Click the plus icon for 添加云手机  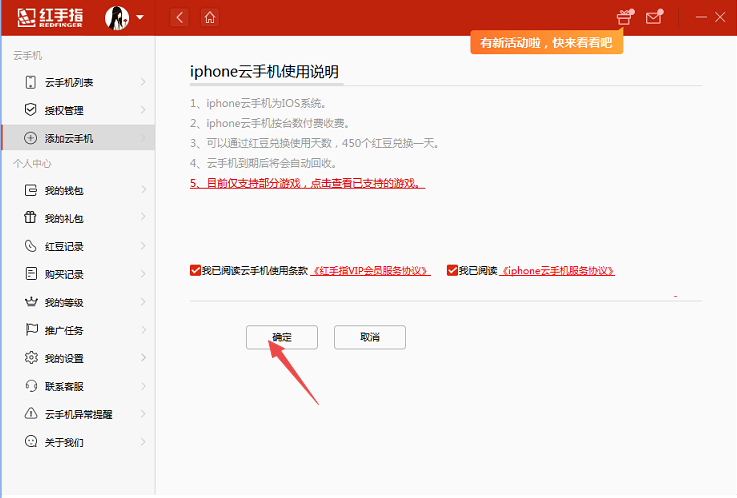(31, 138)
